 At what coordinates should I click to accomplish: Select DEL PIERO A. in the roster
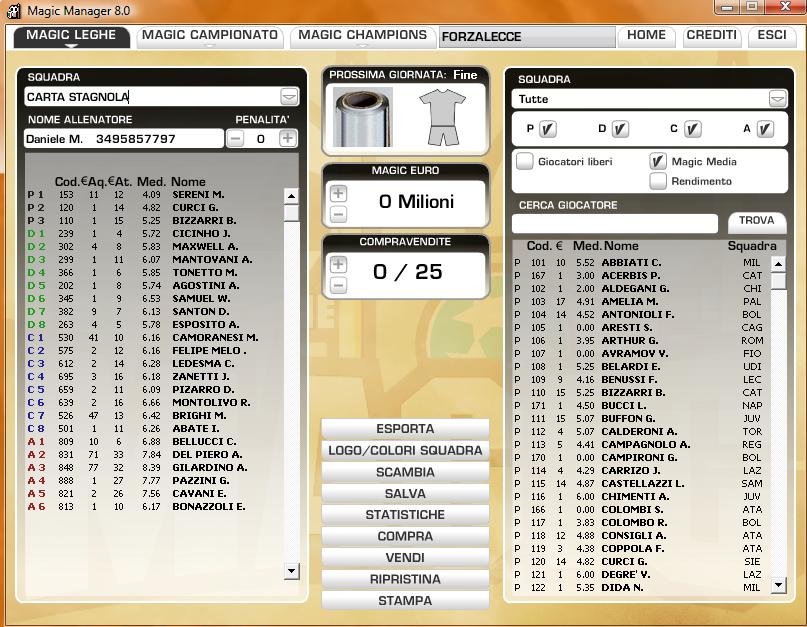point(152,455)
